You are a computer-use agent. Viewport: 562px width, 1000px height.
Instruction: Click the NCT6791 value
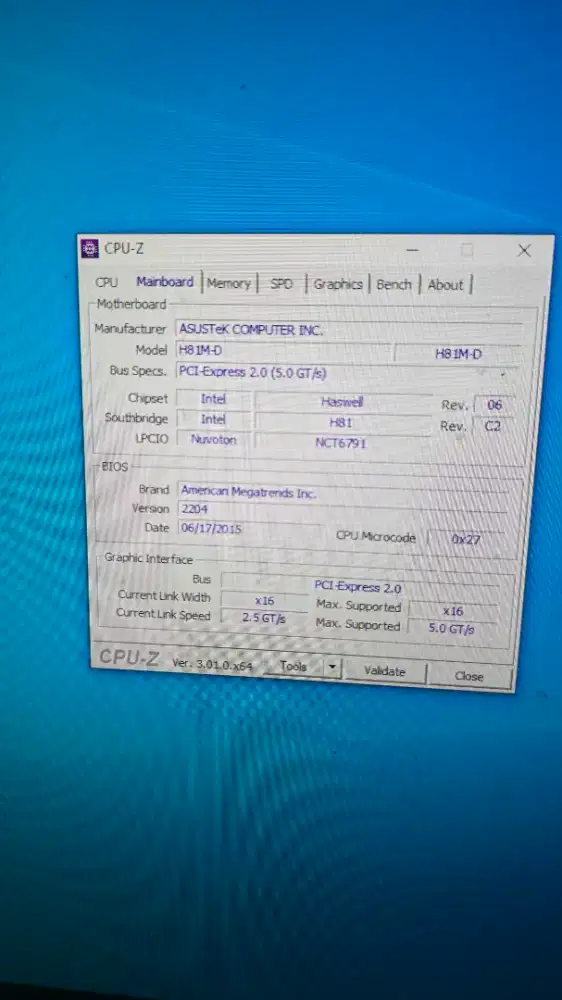tap(341, 443)
